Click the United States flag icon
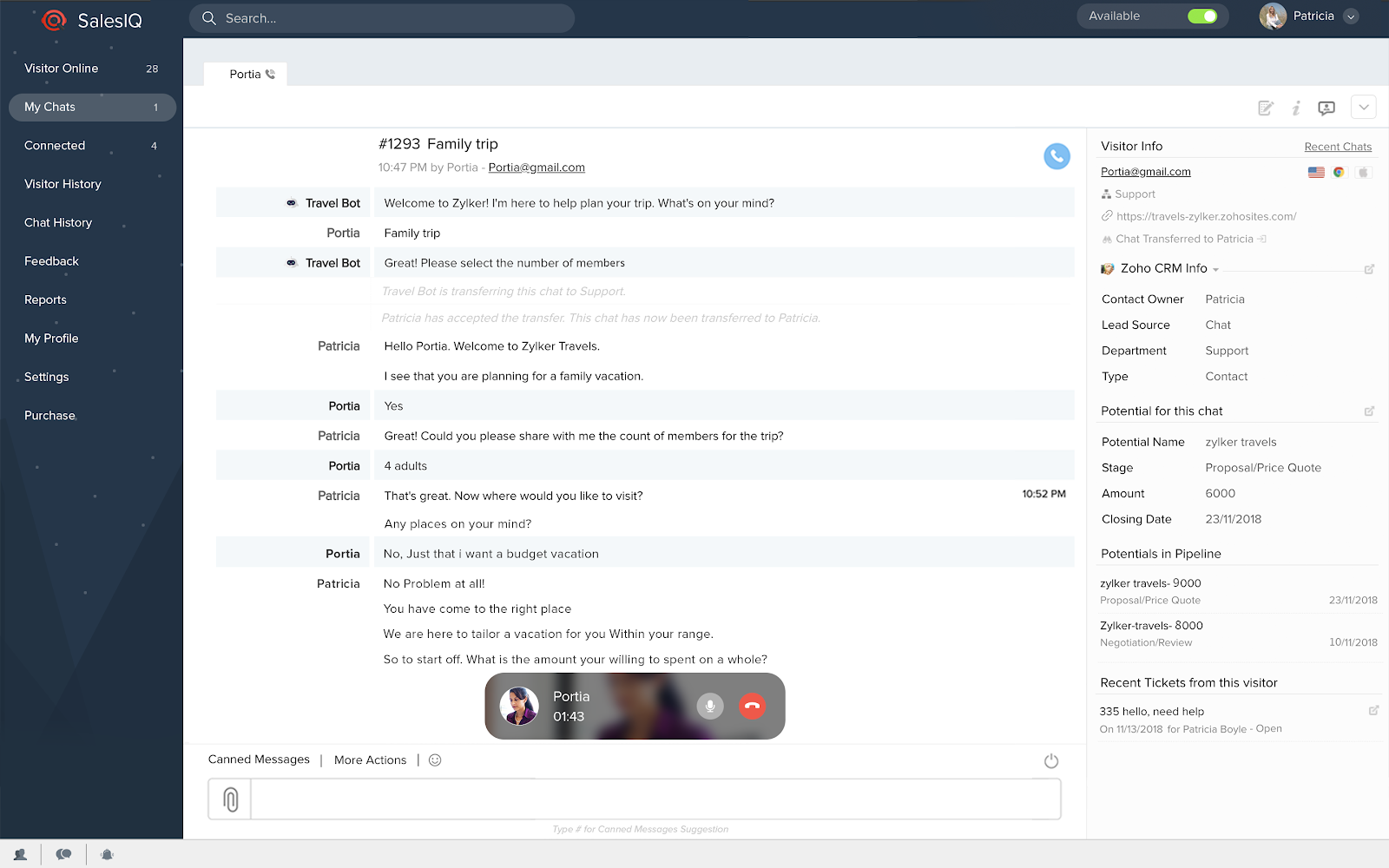This screenshot has height=868, width=1389. 1316,172
